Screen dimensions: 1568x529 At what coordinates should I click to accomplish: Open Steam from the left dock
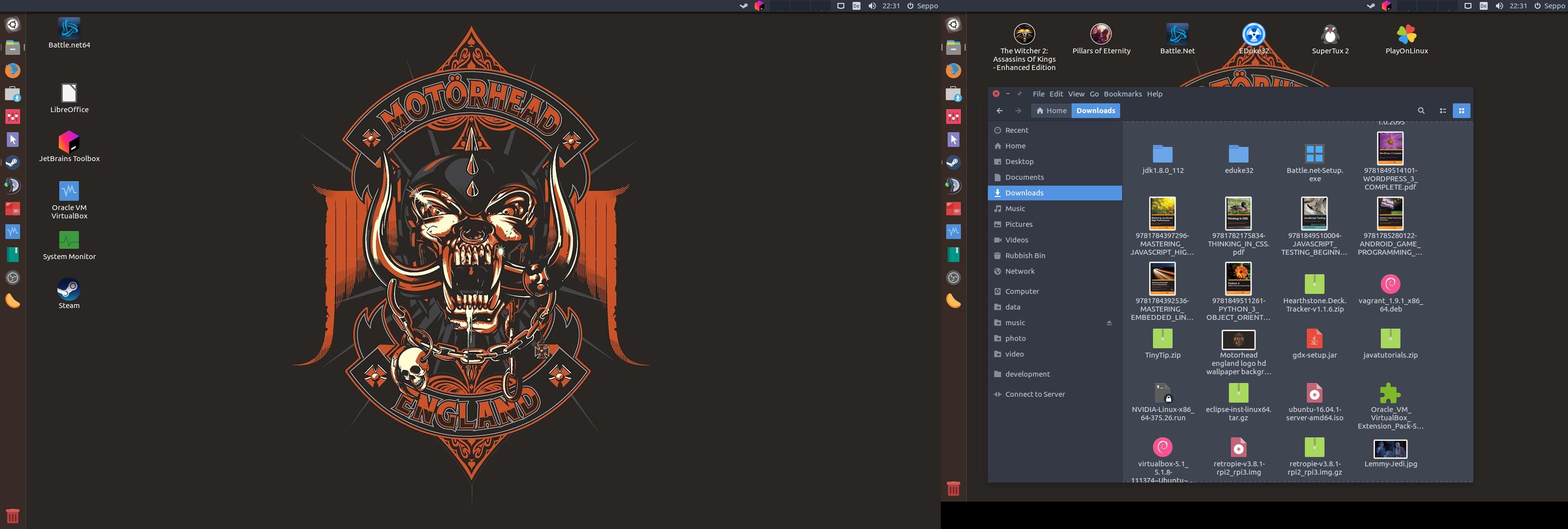pos(13,163)
